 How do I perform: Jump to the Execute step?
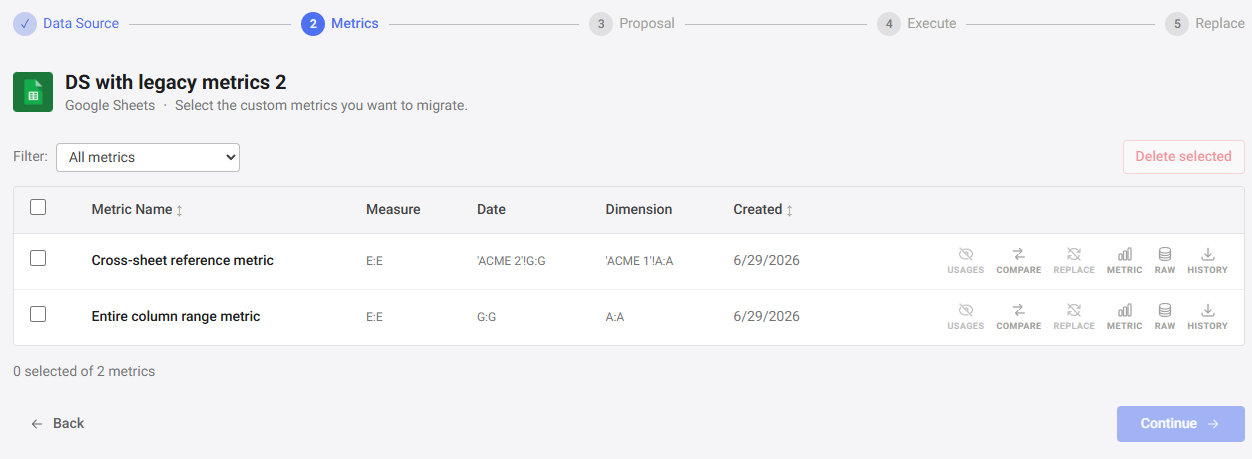917,23
